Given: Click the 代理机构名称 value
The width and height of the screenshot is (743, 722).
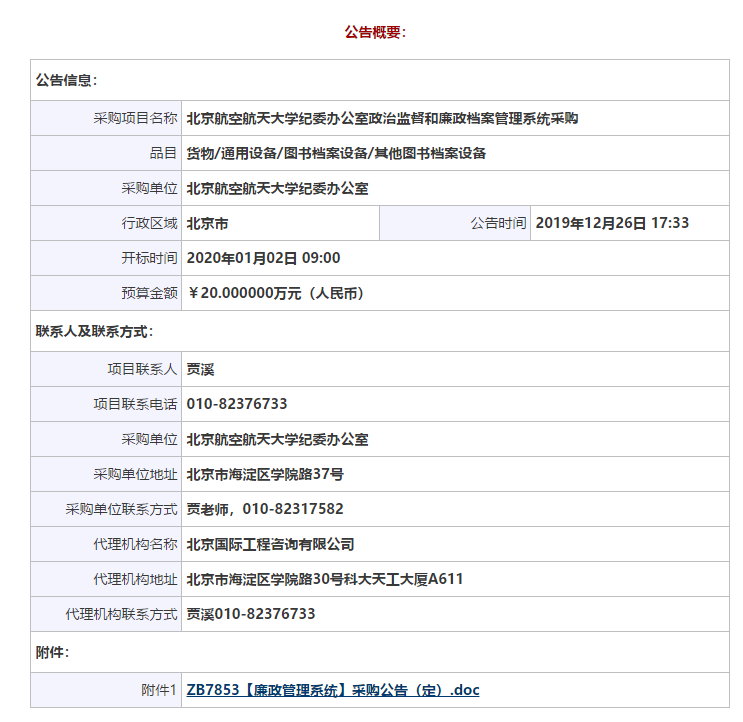Looking at the screenshot, I should click(271, 544).
